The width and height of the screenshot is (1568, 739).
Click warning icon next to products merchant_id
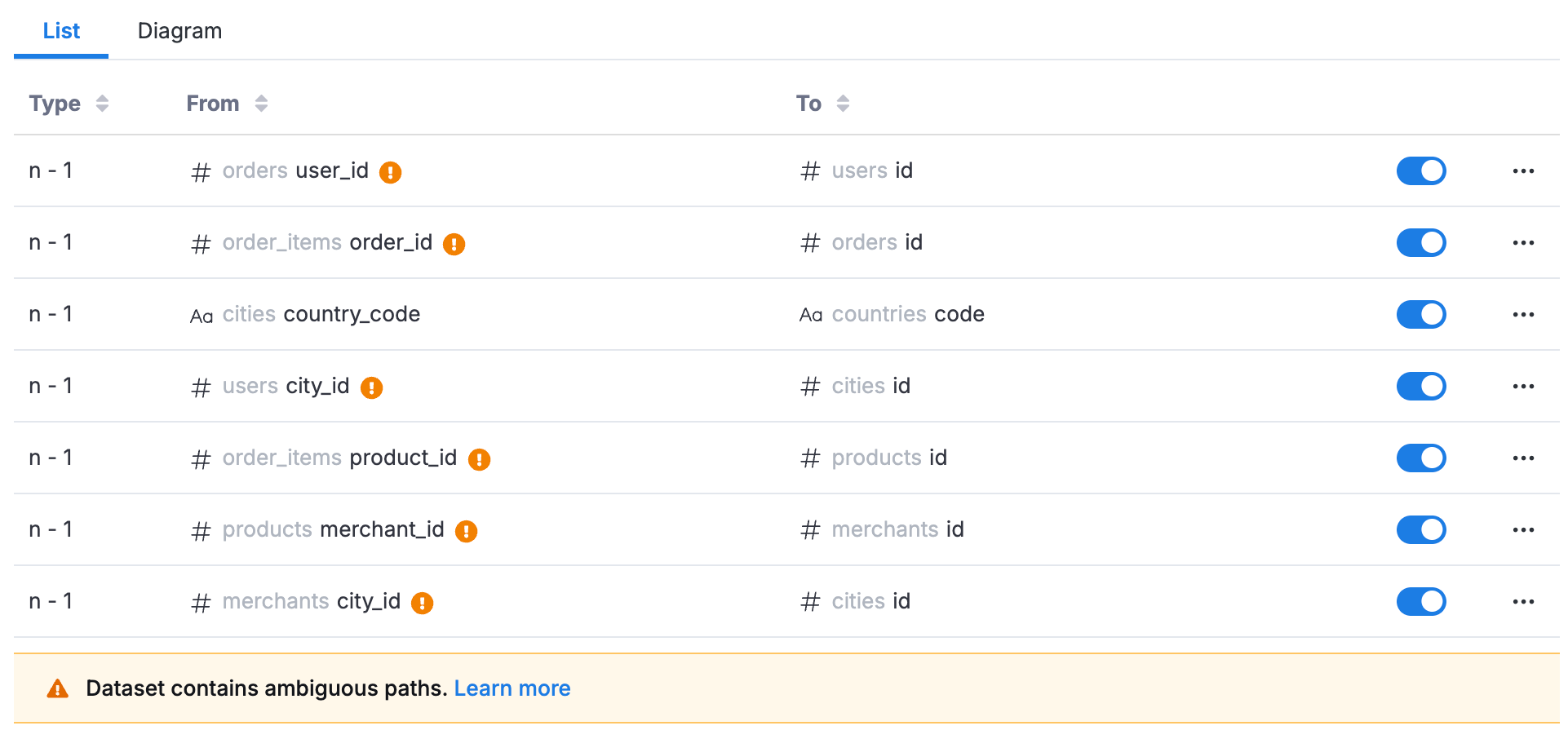coord(466,531)
